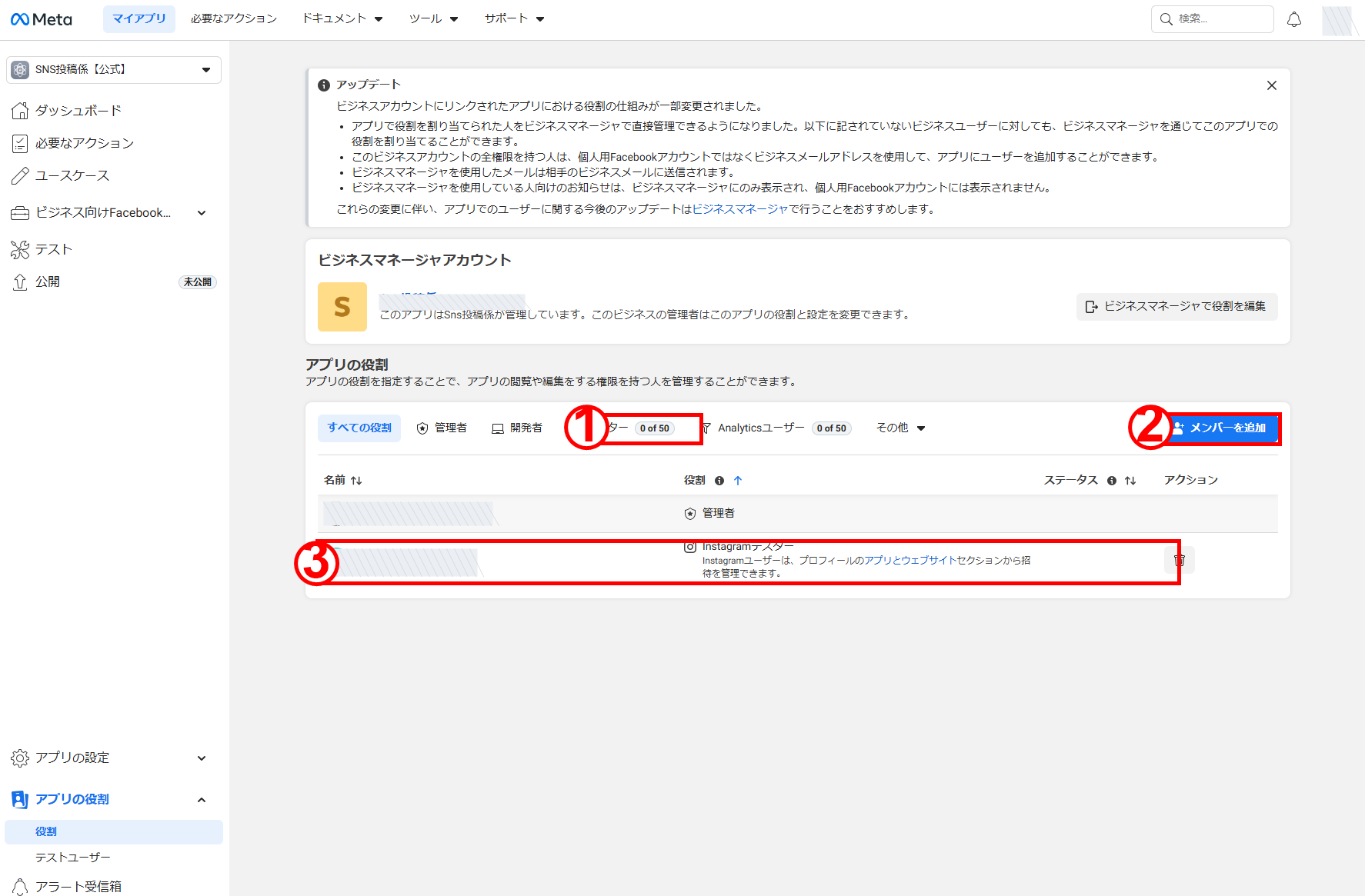Viewport: 1365px width, 896px height.
Task: Close the update notice banner
Action: point(1272,85)
